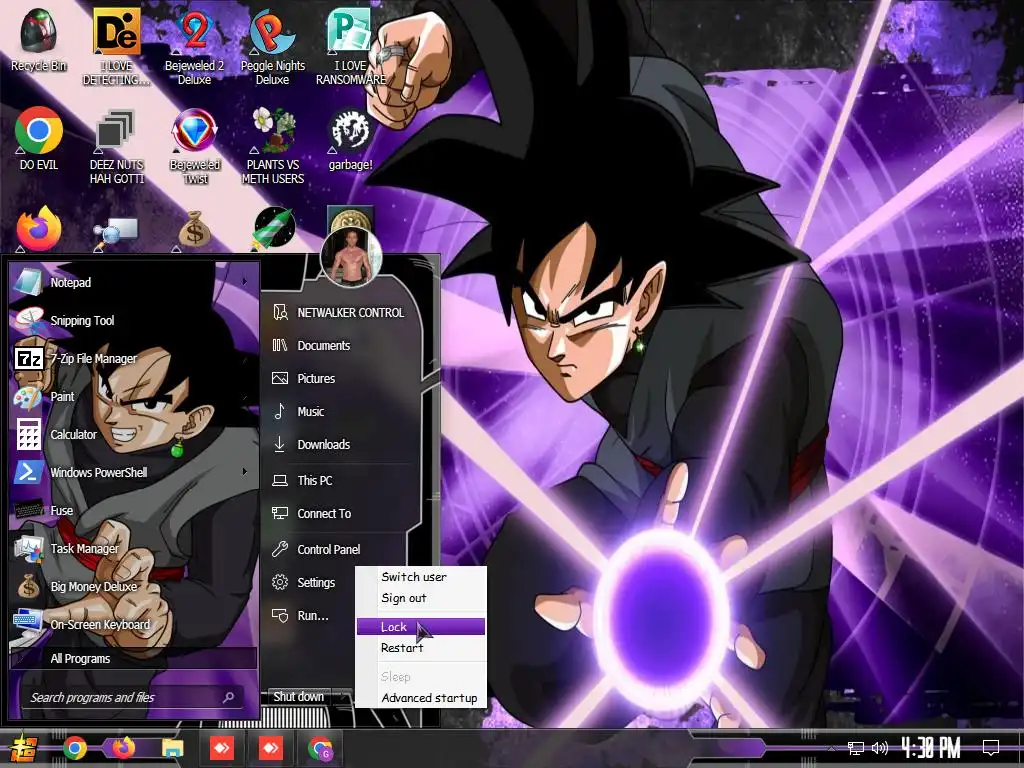Click the taskbar clock
The image size is (1024, 768).
(931, 748)
